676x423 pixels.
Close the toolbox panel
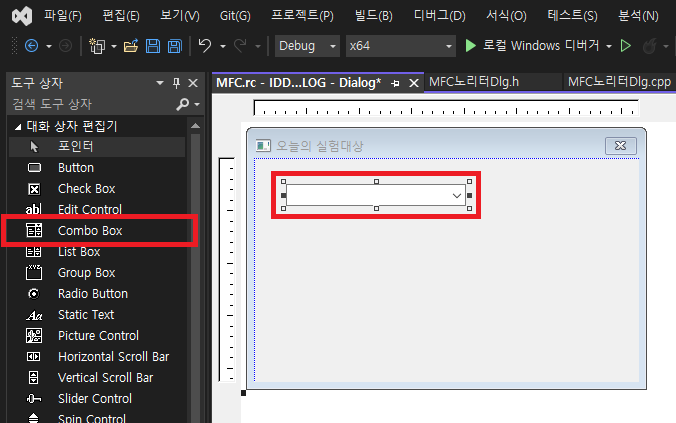[x=193, y=83]
